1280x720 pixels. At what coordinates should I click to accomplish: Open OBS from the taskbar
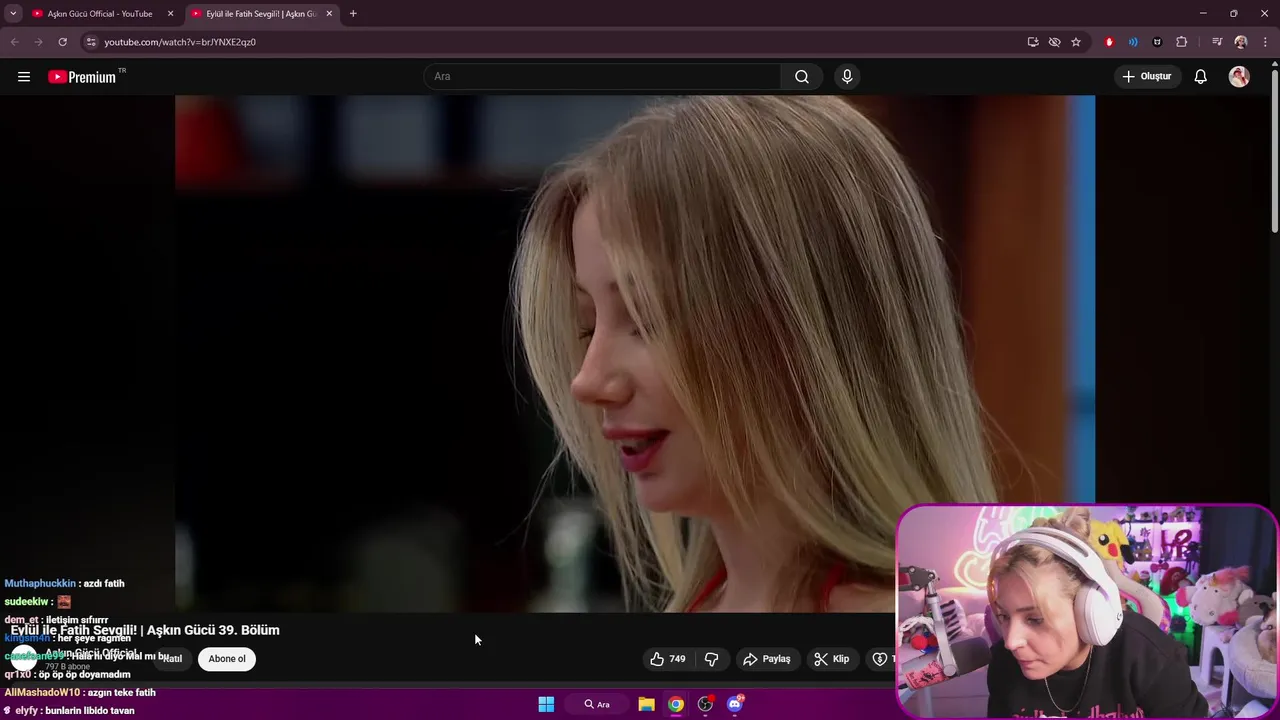(705, 704)
